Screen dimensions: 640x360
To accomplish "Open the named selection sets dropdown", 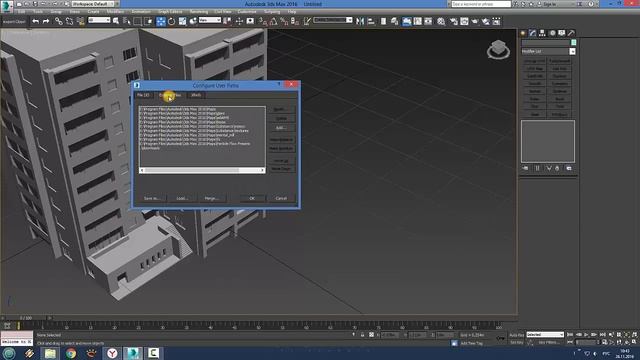I will (x=333, y=20).
